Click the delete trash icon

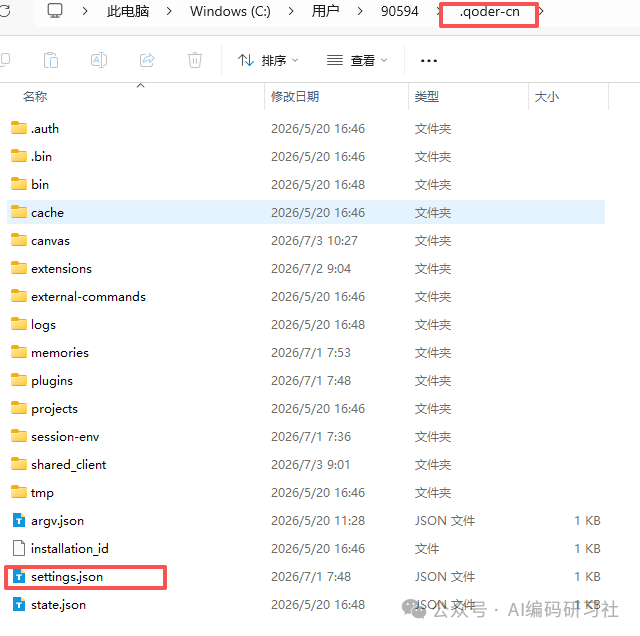pos(195,60)
